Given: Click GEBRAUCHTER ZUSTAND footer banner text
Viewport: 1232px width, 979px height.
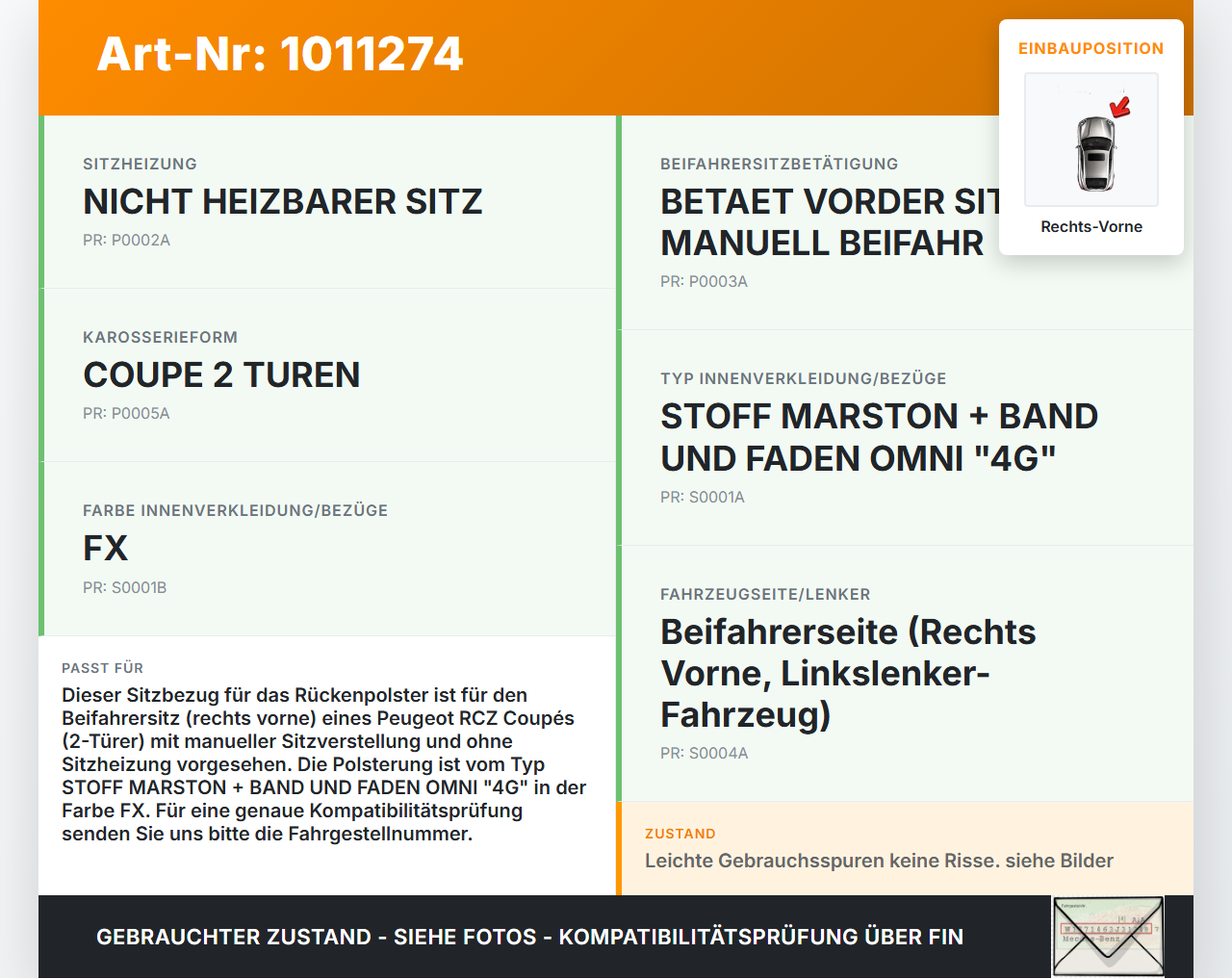Looking at the screenshot, I should [529, 937].
